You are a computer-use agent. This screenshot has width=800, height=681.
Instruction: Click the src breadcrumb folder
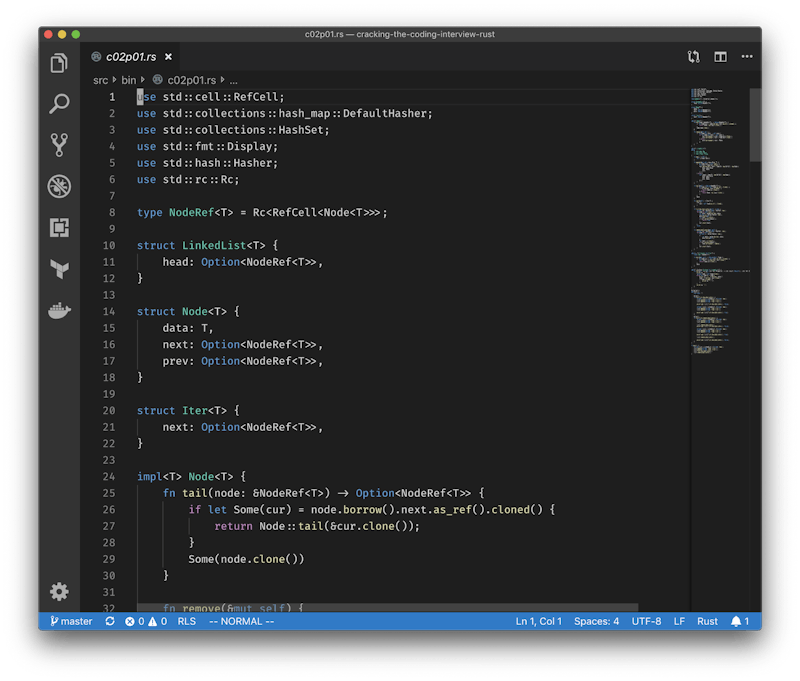point(101,79)
